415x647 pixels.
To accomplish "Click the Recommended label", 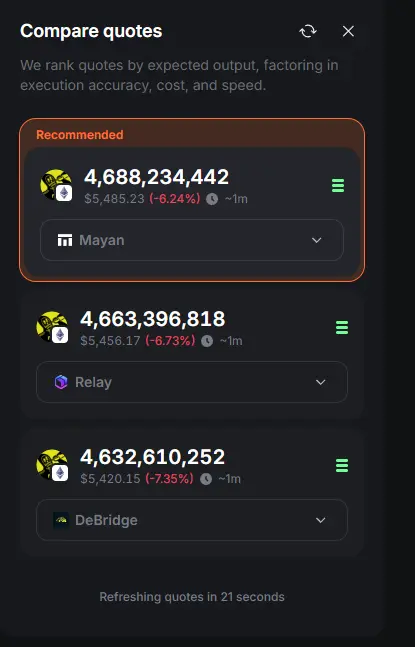I will 80,135.
